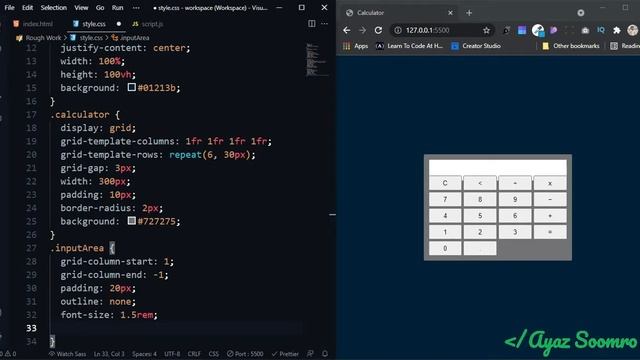Close the Calculator browser tab
The height and width of the screenshot is (360, 640).
450,13
